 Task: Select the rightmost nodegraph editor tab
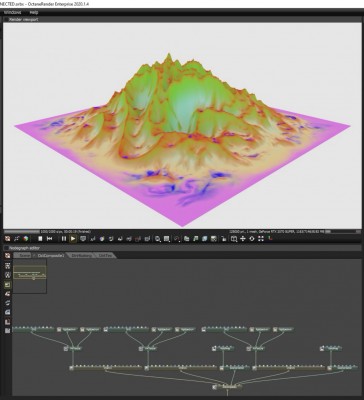click(105, 255)
